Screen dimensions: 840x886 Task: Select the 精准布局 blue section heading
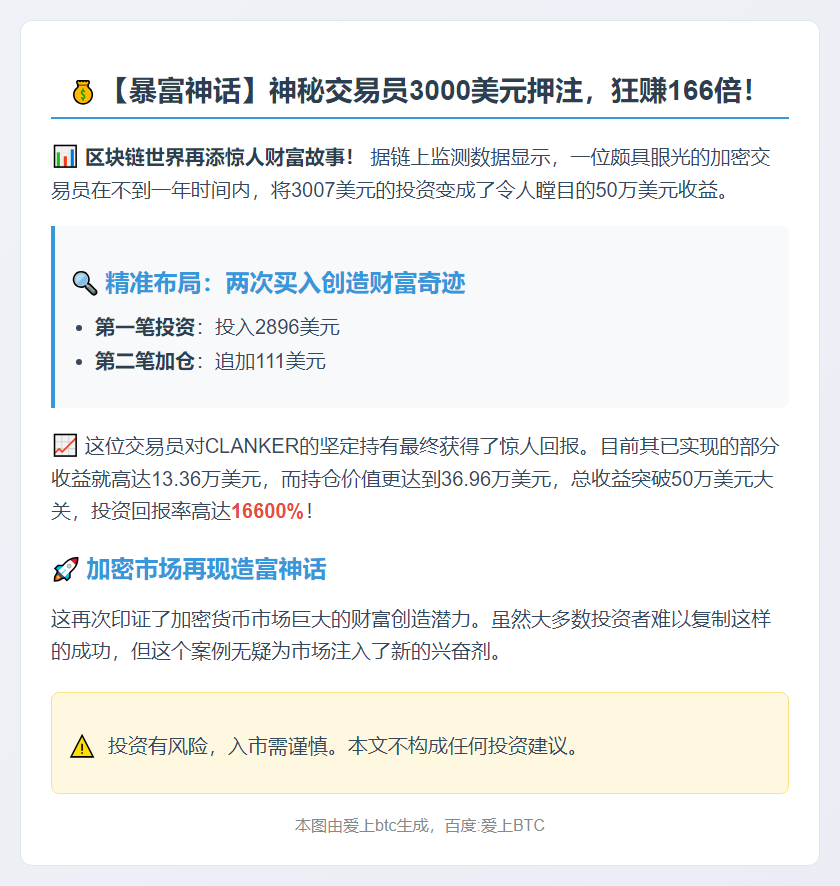(x=285, y=283)
